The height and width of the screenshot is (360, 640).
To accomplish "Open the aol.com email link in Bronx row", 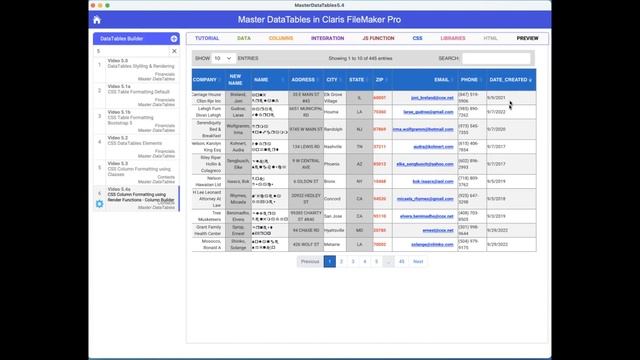I will click(433, 182).
